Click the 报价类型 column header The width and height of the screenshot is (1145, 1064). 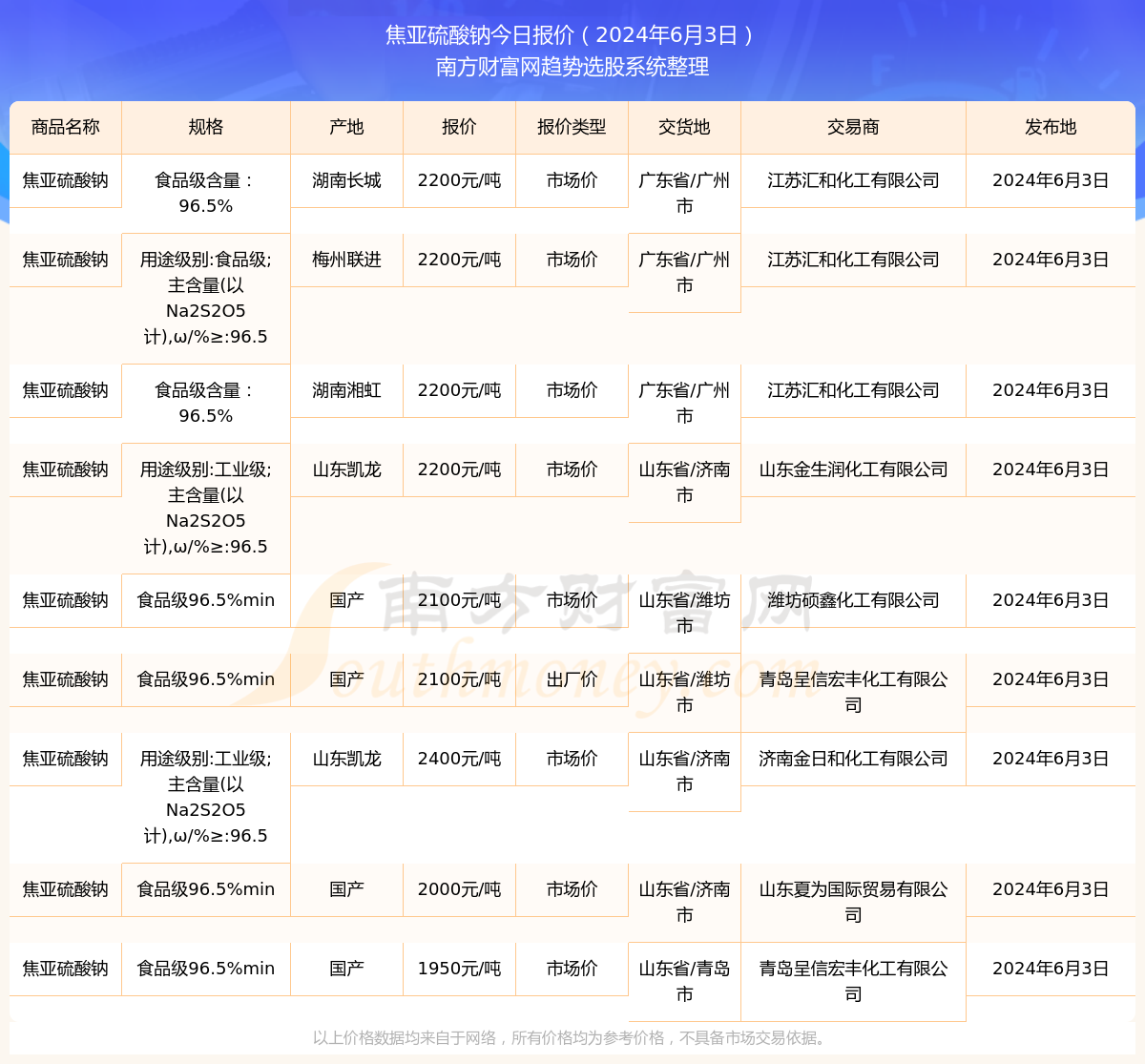tap(572, 127)
